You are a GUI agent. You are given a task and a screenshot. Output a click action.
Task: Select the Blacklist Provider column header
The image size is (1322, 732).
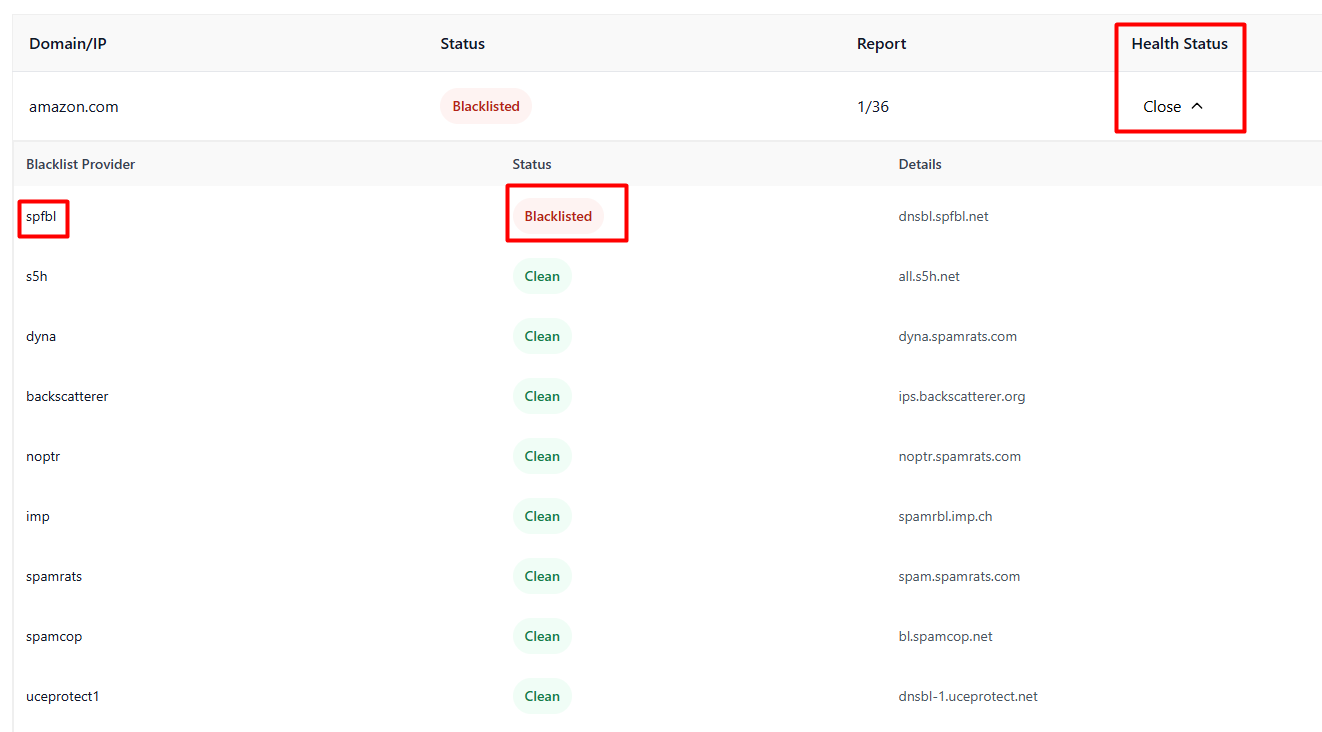pyautogui.click(x=80, y=164)
